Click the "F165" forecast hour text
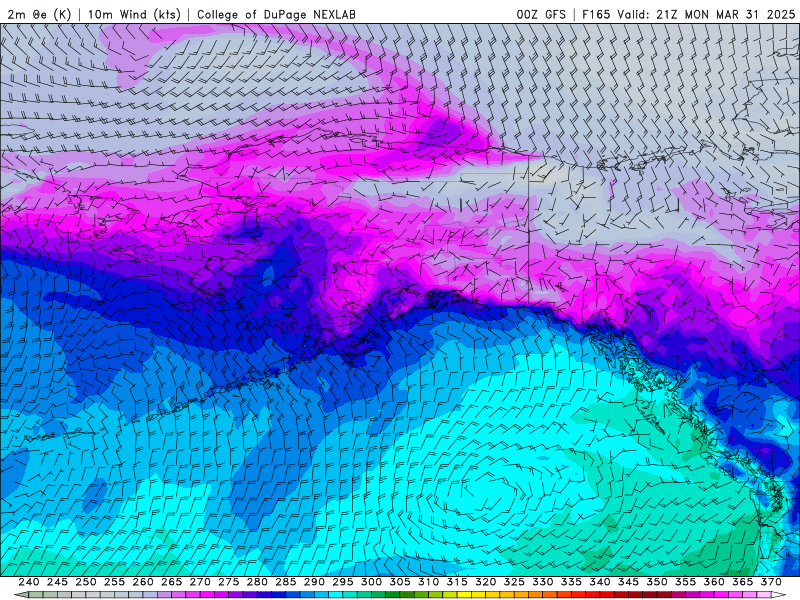This screenshot has height=600, width=800. pos(596,14)
